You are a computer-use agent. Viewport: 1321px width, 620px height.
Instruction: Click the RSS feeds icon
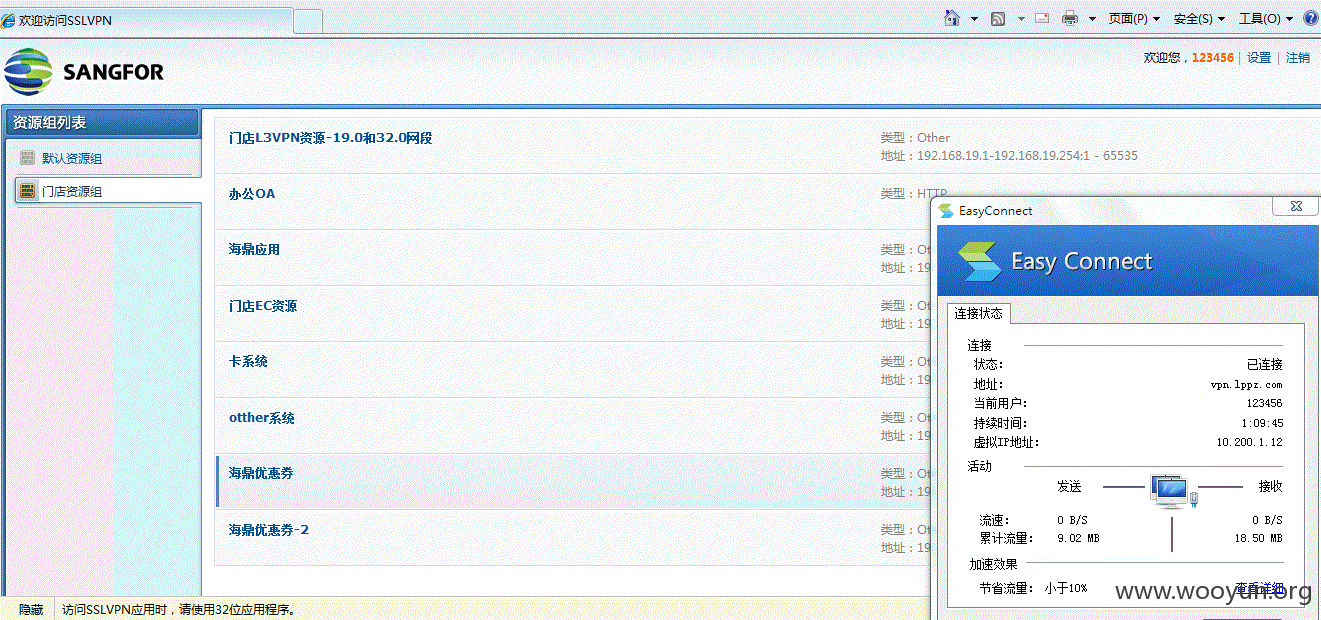tap(998, 19)
